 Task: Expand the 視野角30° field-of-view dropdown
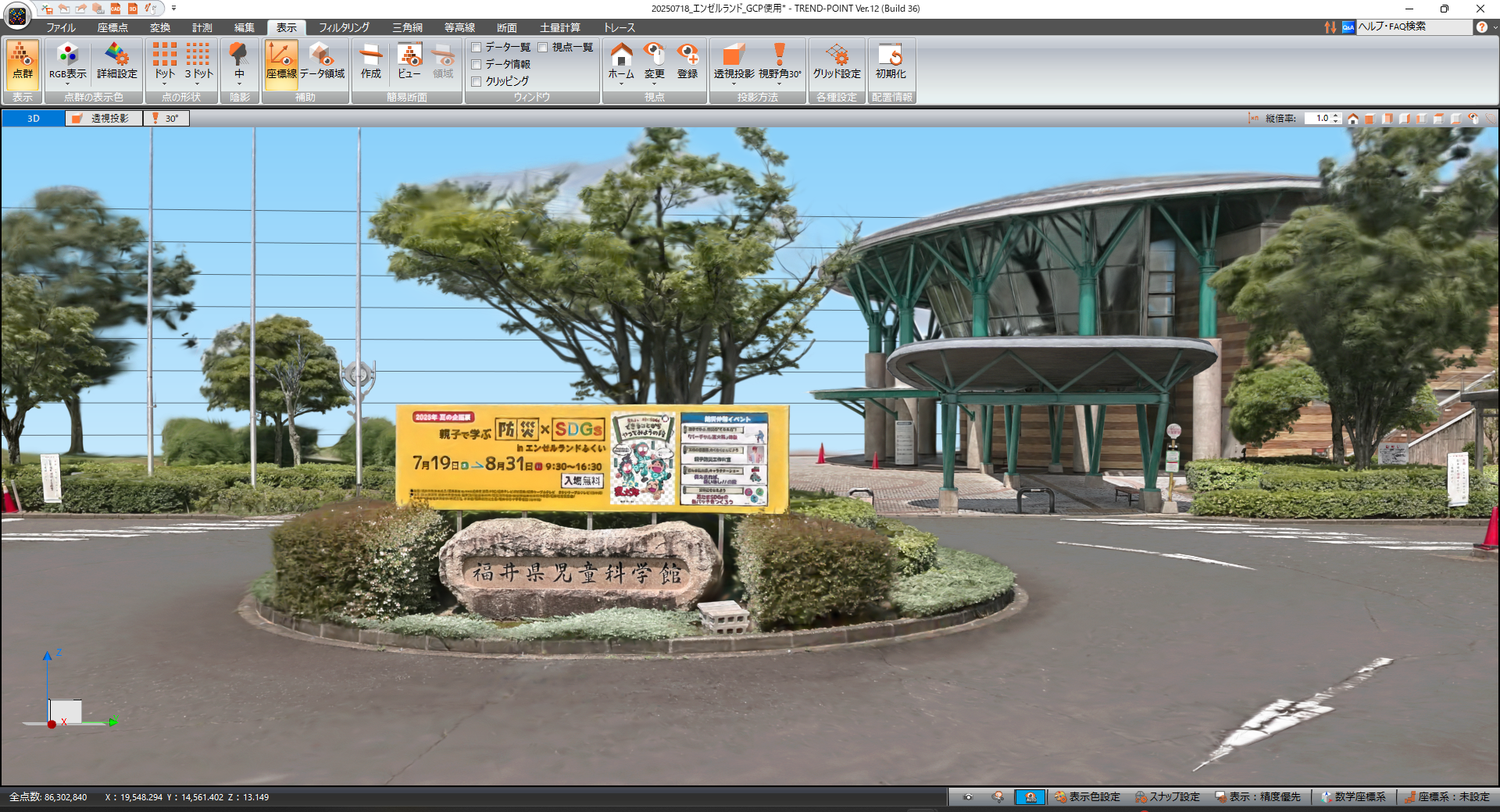point(779,82)
